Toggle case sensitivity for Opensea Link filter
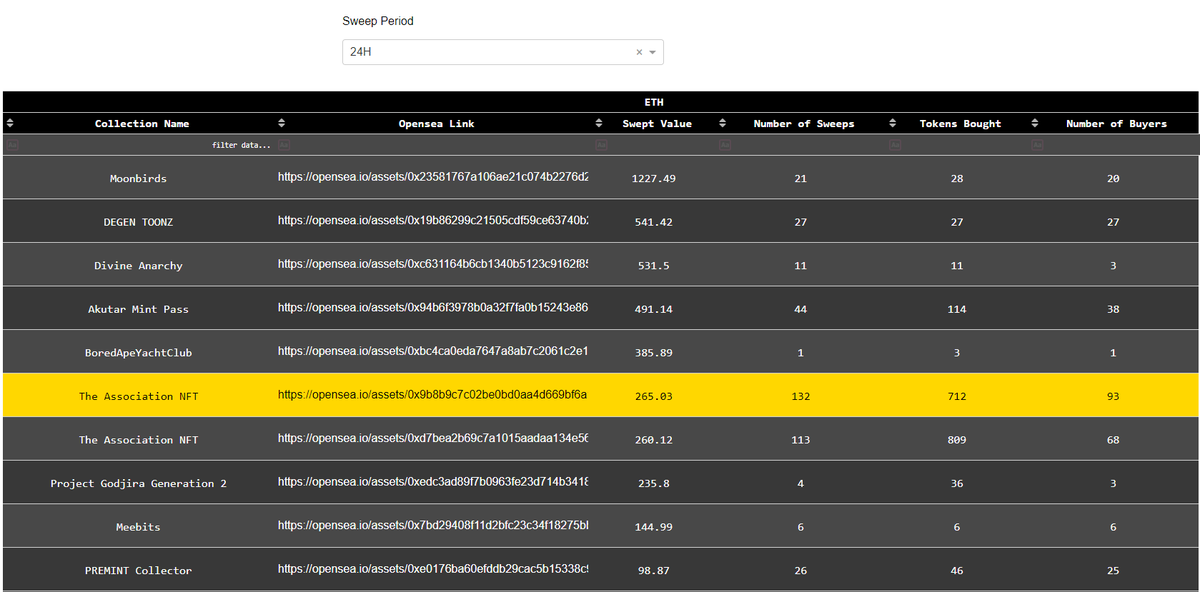 coord(283,145)
